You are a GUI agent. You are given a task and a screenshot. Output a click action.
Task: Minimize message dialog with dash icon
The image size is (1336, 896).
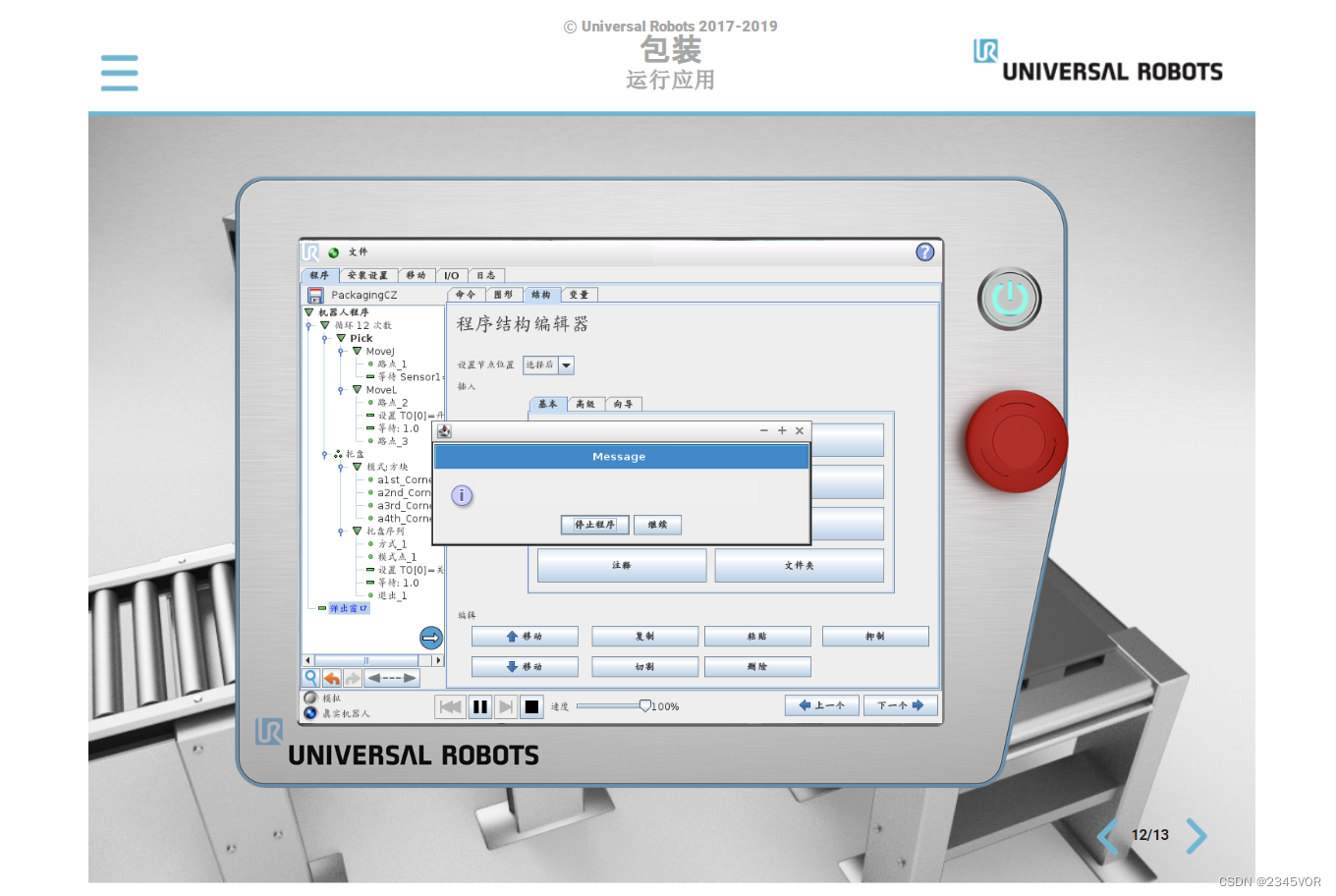click(x=763, y=430)
